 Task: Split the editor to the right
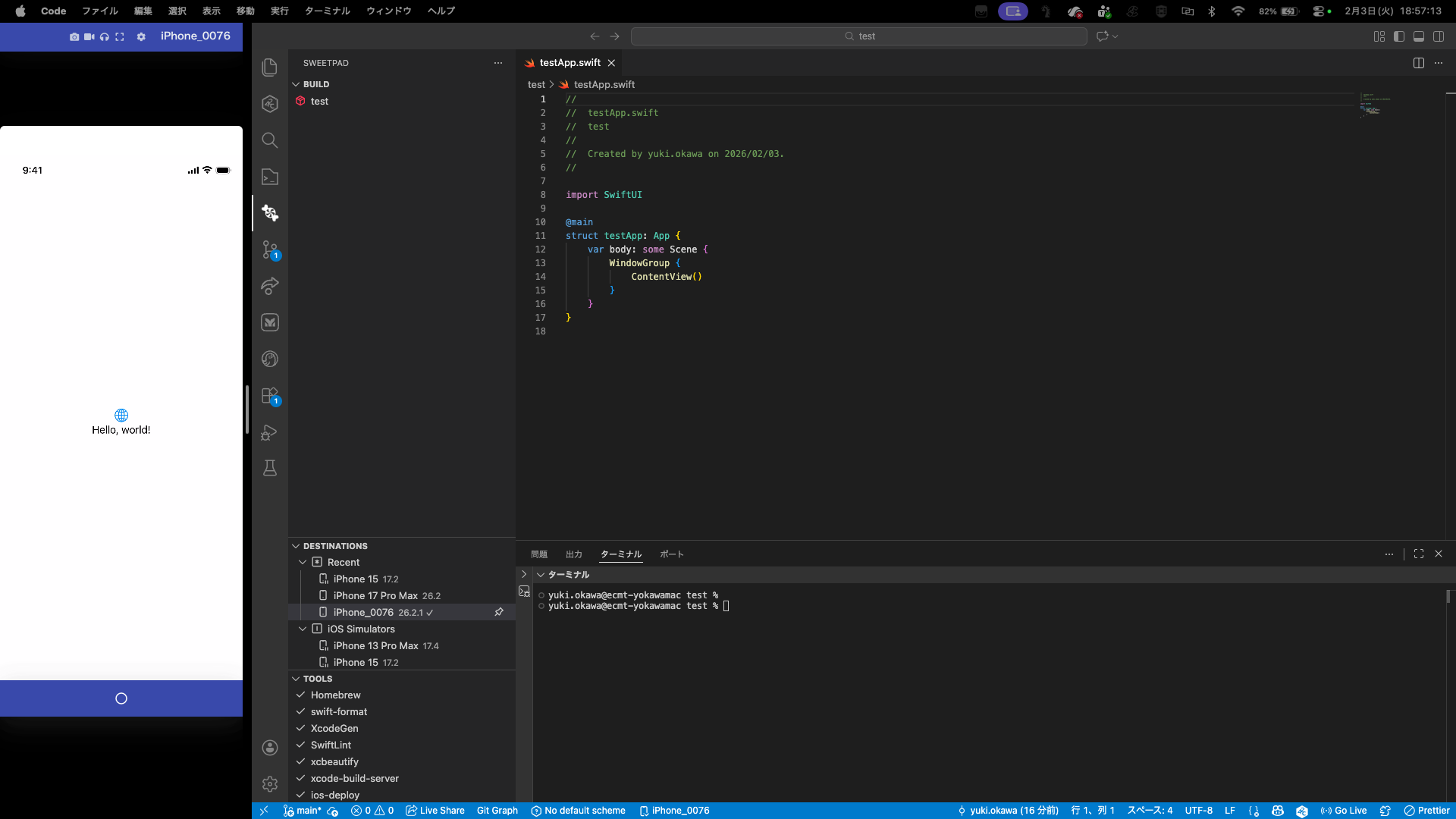[1418, 63]
